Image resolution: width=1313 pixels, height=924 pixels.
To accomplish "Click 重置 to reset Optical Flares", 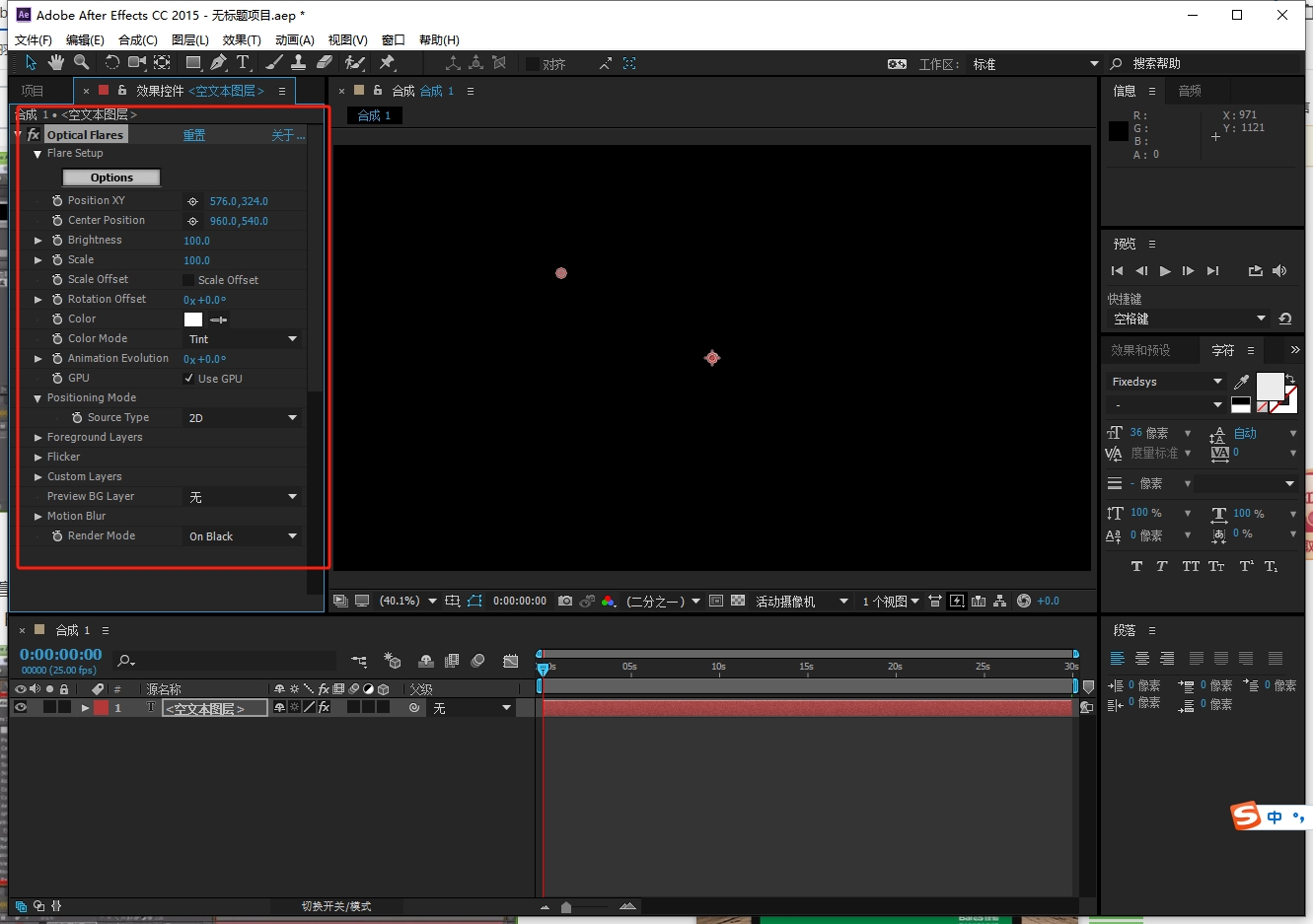I will coord(194,135).
